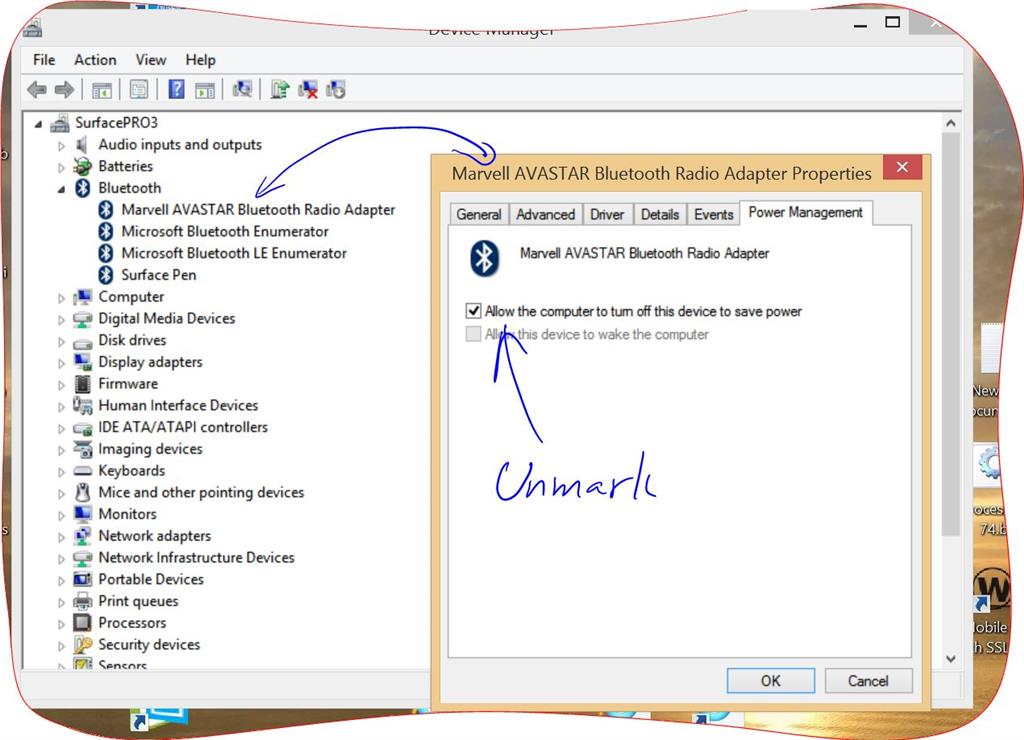Switch to the General tab

(479, 214)
